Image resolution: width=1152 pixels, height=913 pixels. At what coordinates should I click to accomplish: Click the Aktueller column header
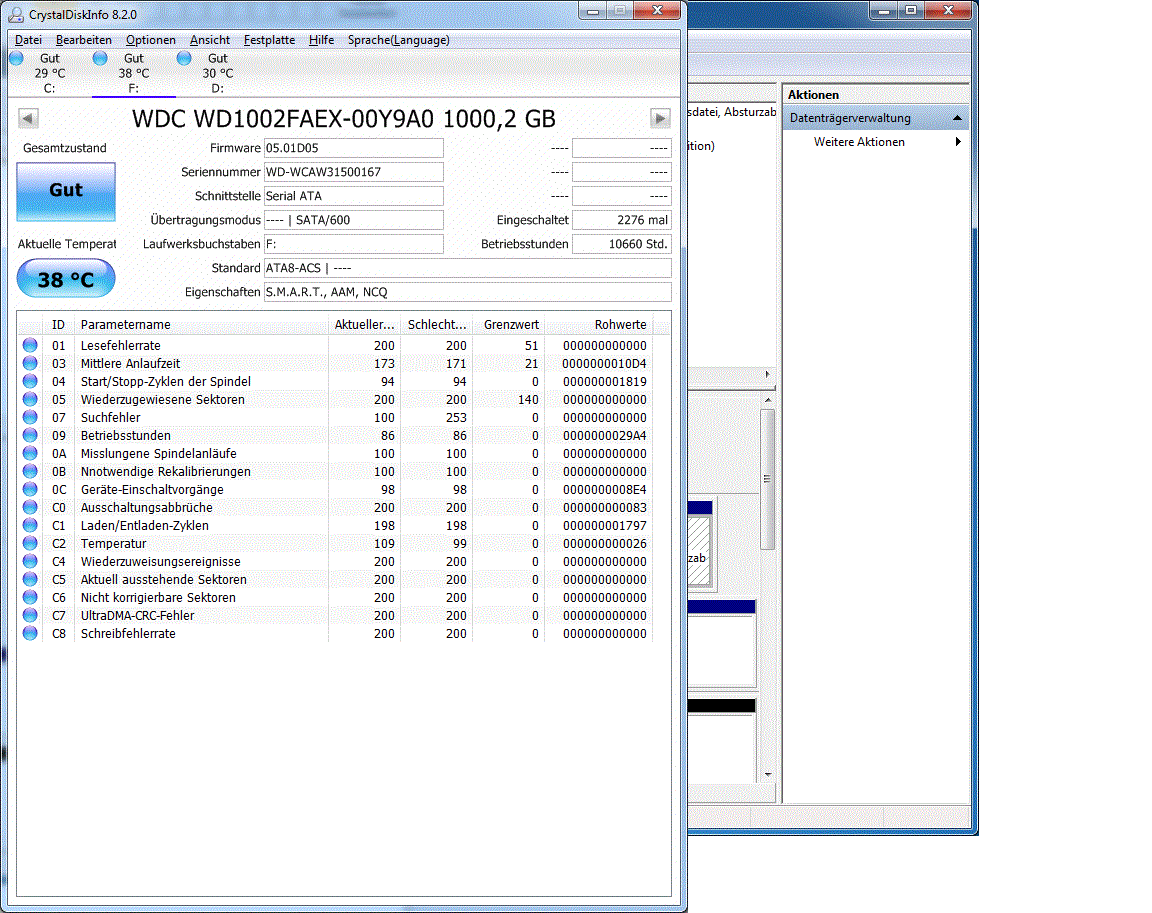pyautogui.click(x=364, y=324)
